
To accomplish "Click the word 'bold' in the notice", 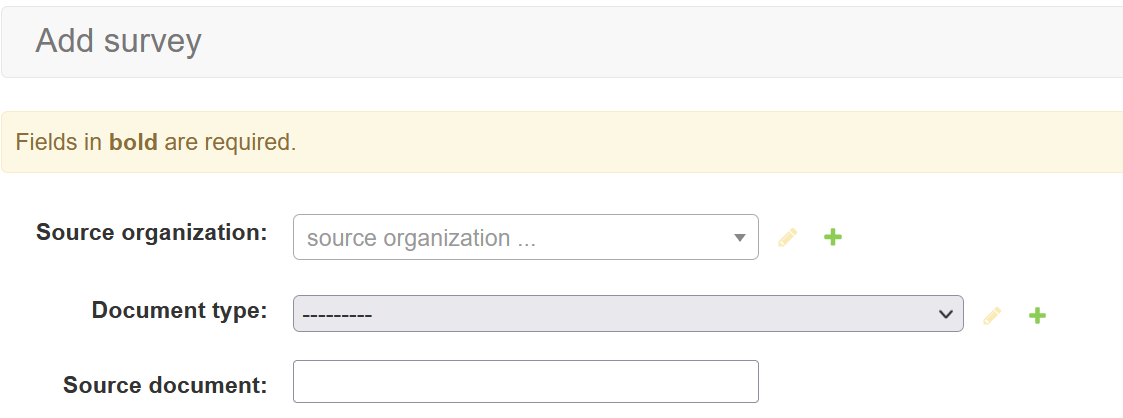I will 133,142.
